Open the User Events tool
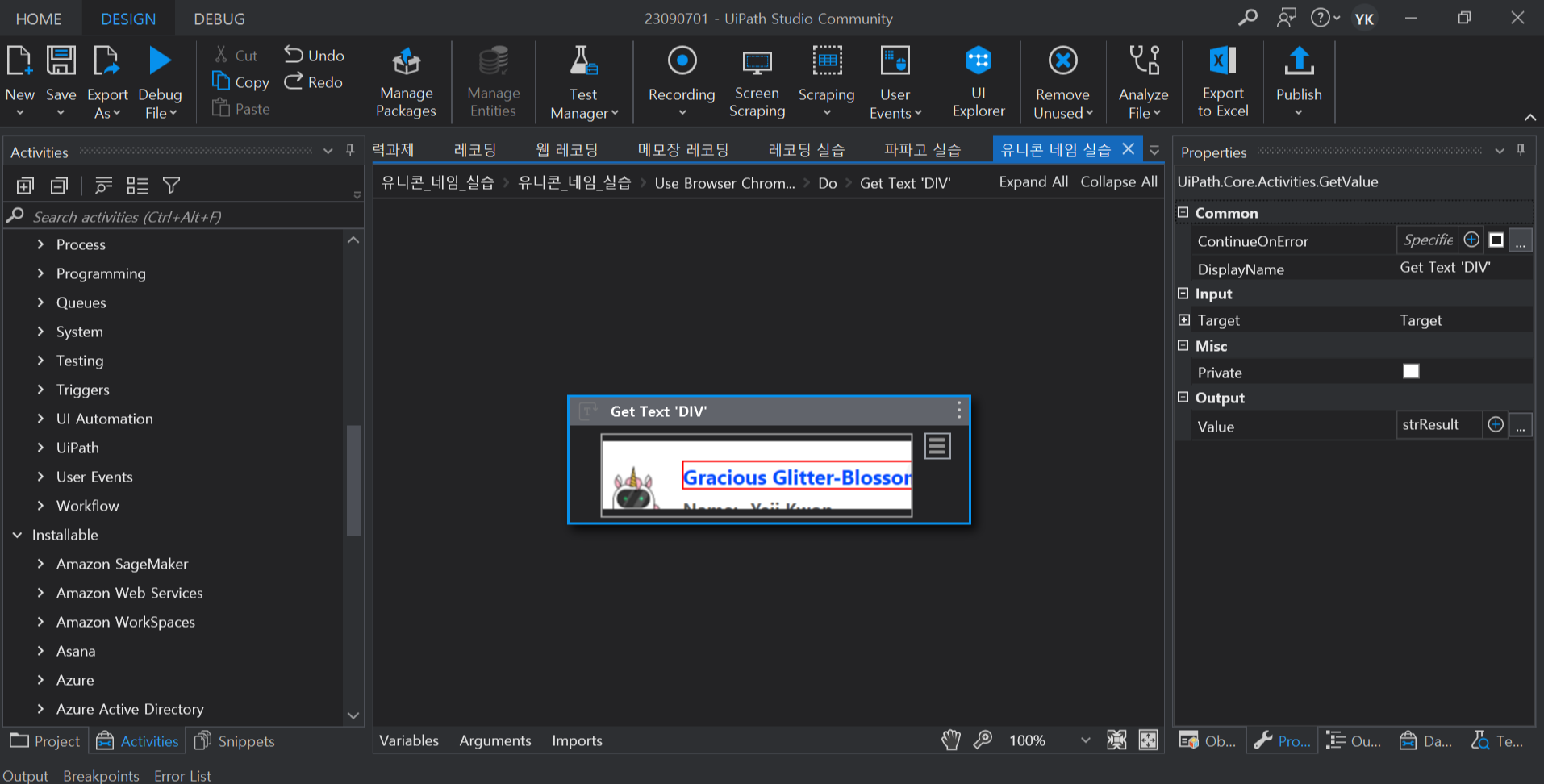Image resolution: width=1544 pixels, height=784 pixels. click(895, 82)
